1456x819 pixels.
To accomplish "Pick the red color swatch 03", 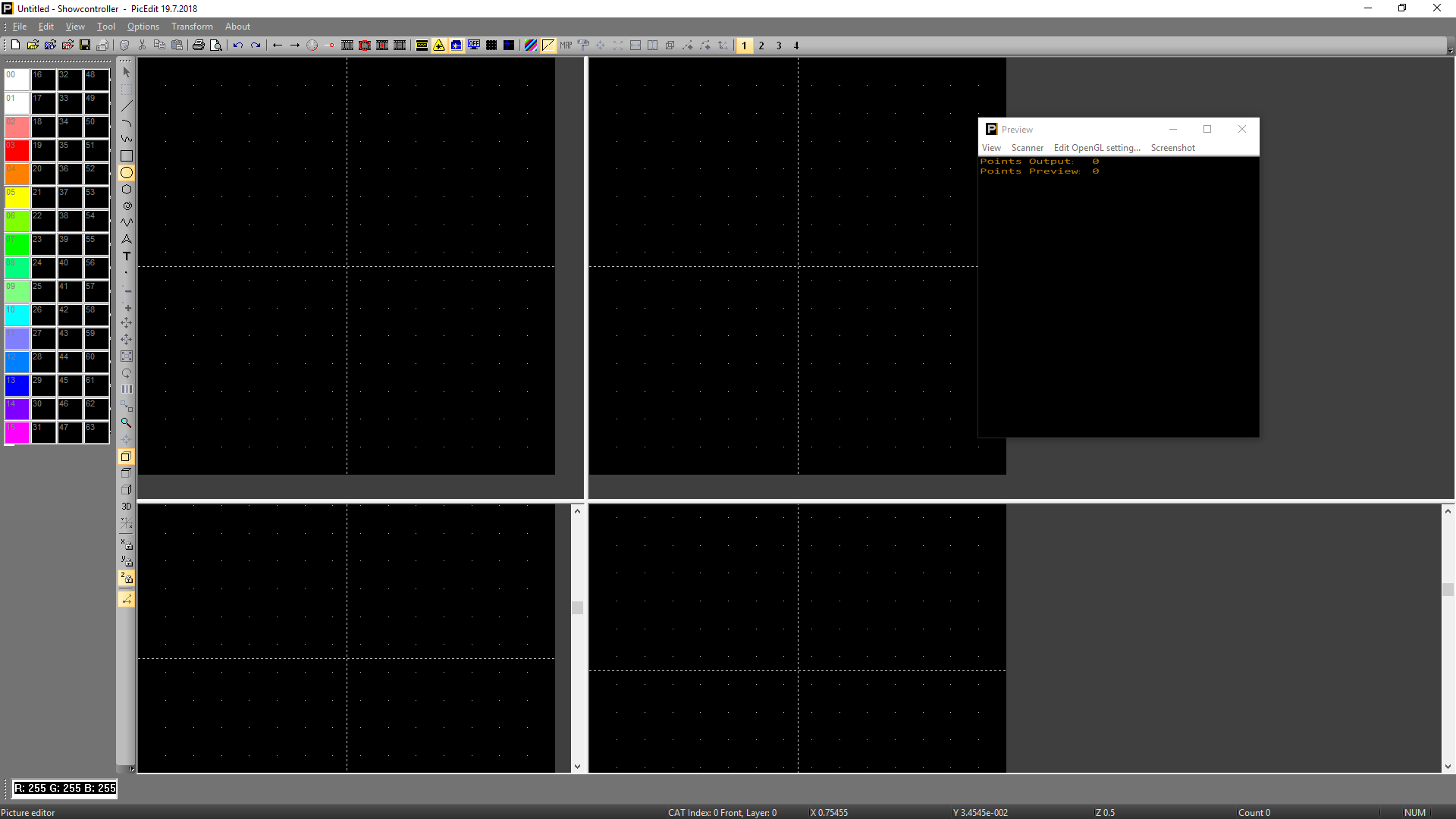I will (x=17, y=150).
